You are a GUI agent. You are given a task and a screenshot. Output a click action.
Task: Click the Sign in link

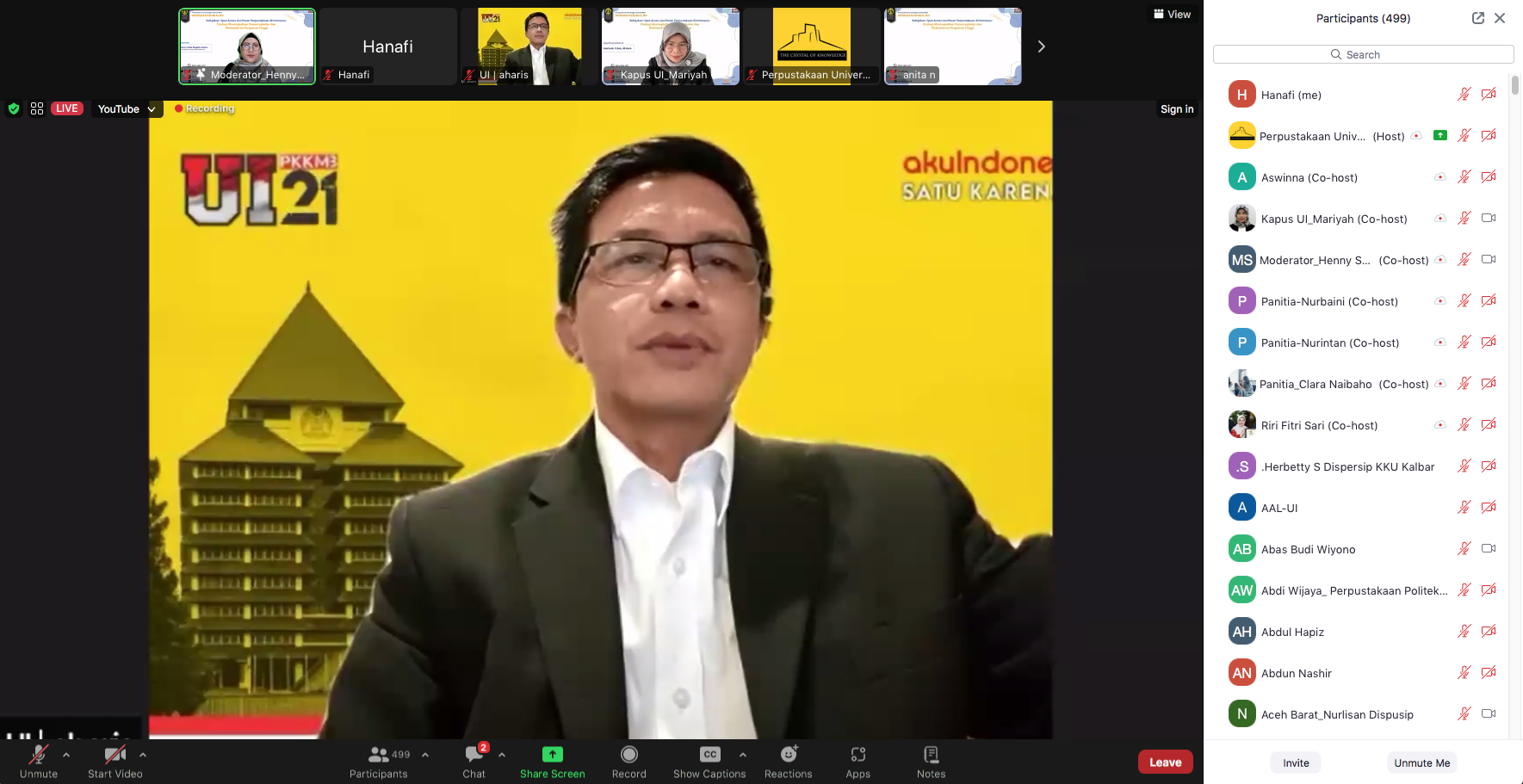1177,109
